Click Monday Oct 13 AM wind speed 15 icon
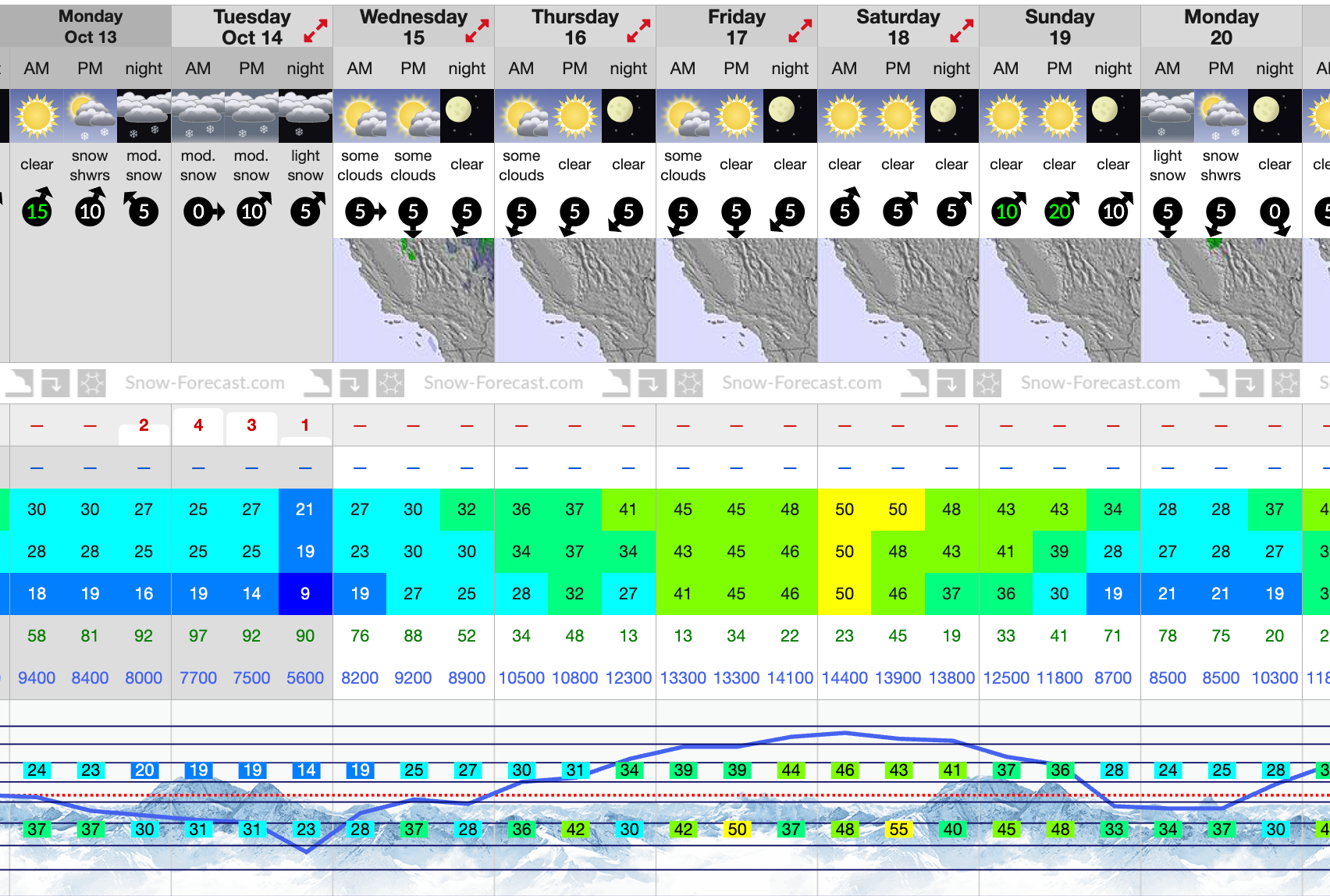This screenshot has width=1330, height=896. (37, 211)
